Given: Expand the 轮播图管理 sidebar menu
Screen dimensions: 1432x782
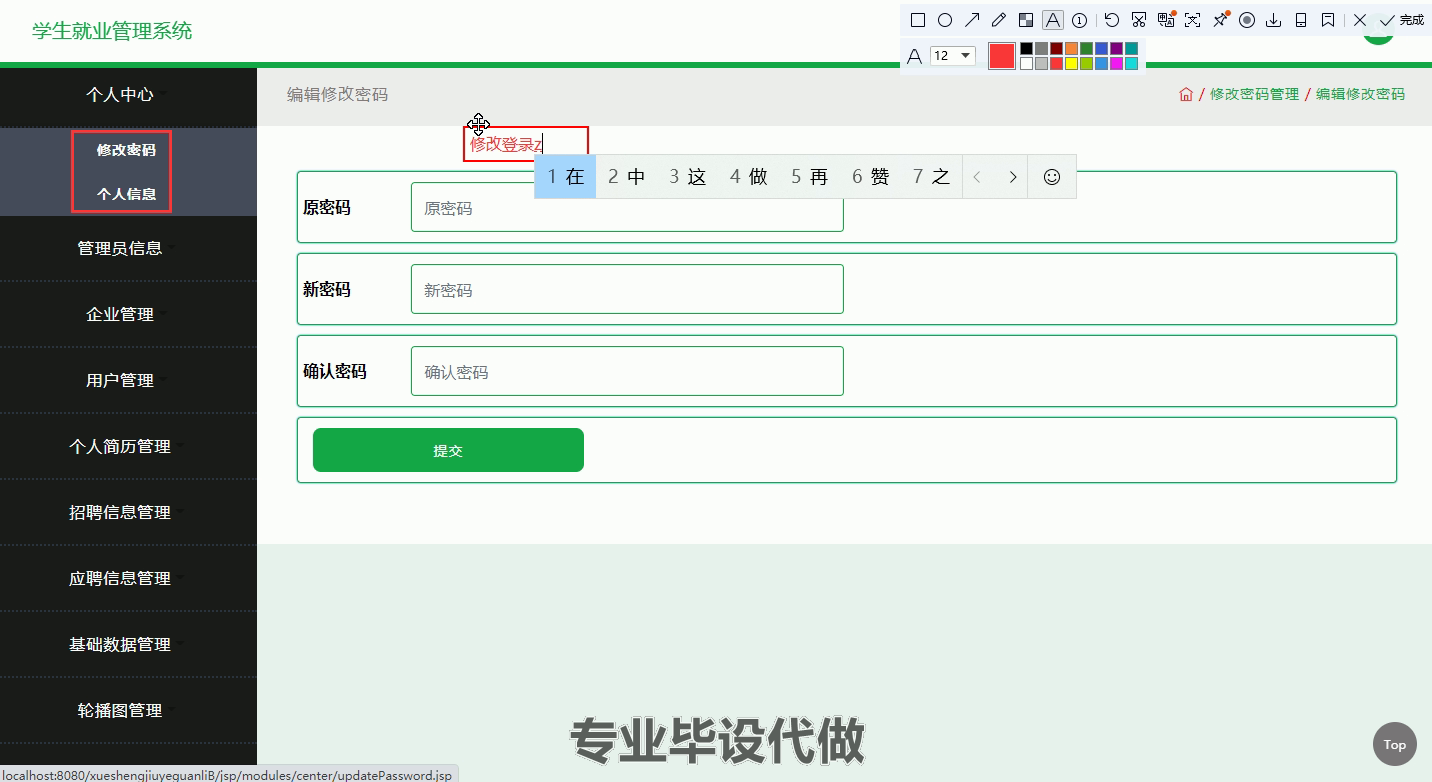Looking at the screenshot, I should click(x=120, y=710).
